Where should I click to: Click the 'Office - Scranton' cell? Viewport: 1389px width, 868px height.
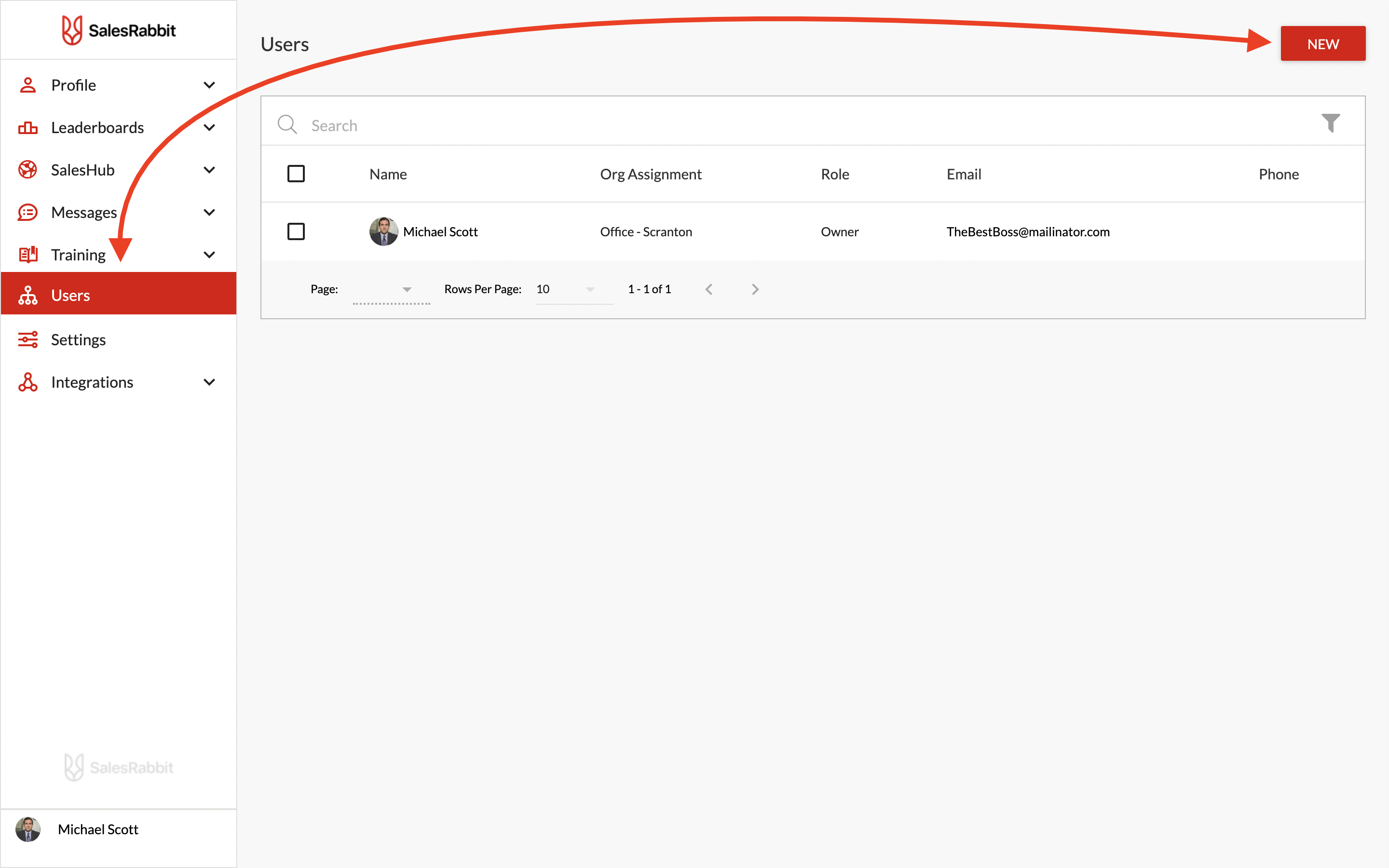click(646, 231)
